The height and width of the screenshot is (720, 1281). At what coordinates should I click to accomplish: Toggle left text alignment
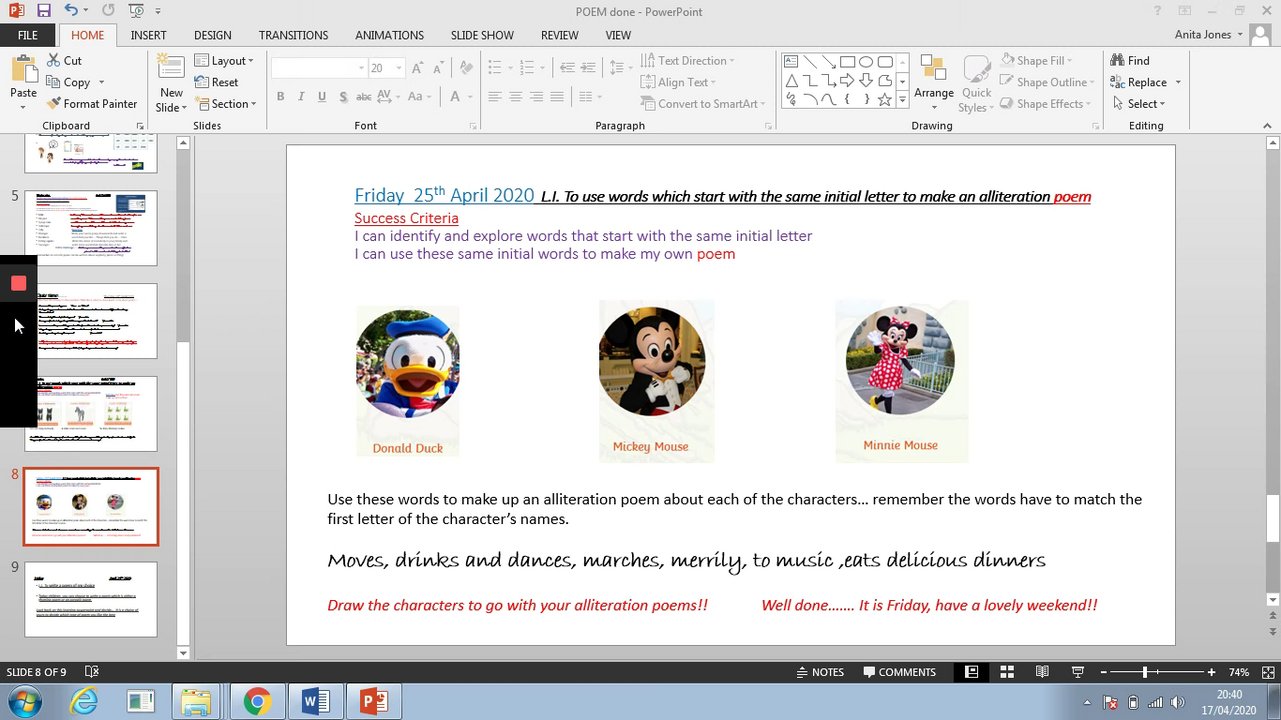tap(495, 97)
